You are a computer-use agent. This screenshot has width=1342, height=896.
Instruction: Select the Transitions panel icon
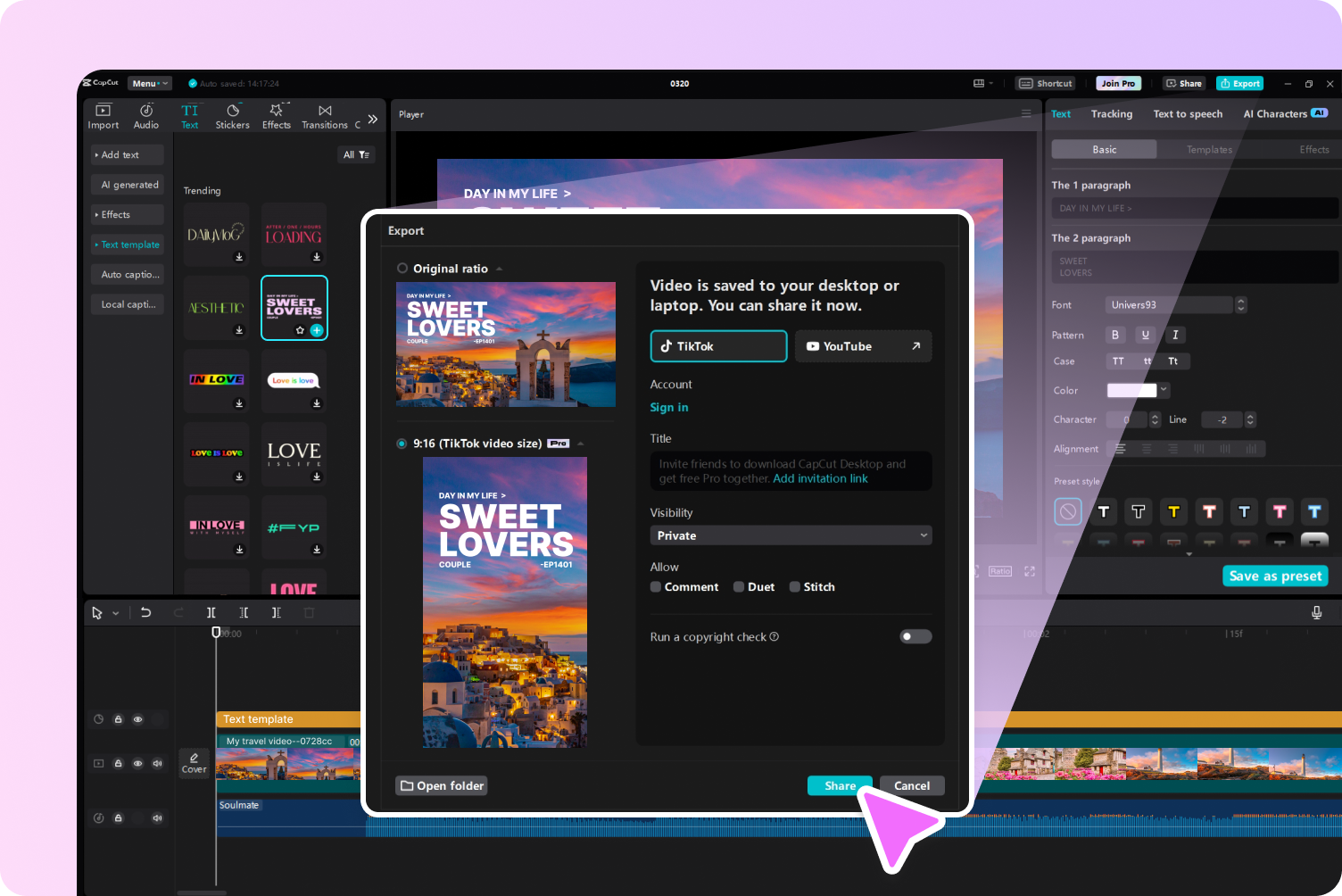click(323, 114)
